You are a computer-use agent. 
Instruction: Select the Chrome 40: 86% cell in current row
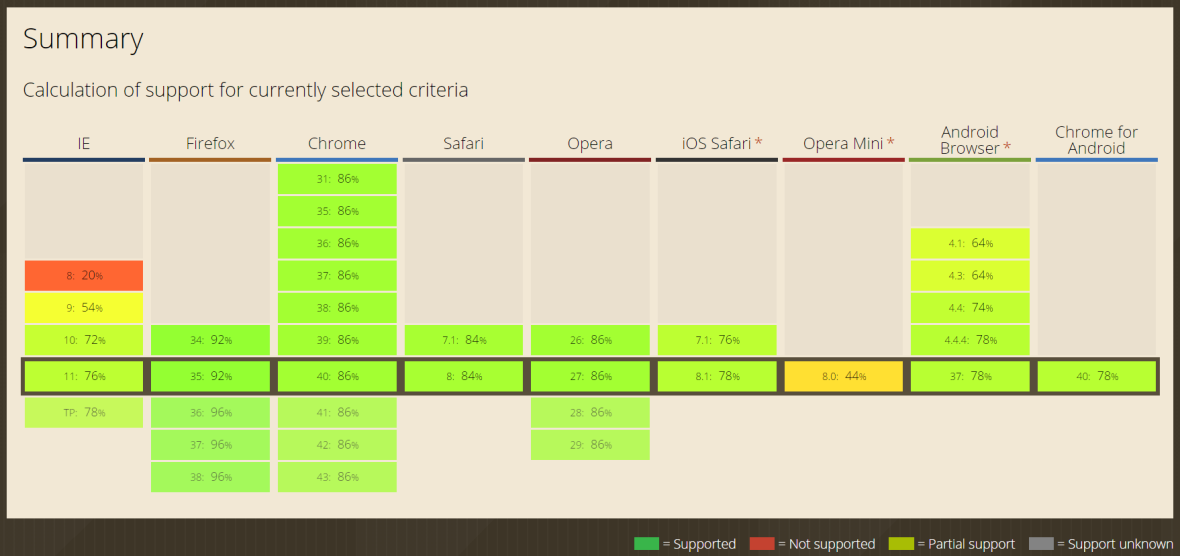[x=337, y=376]
